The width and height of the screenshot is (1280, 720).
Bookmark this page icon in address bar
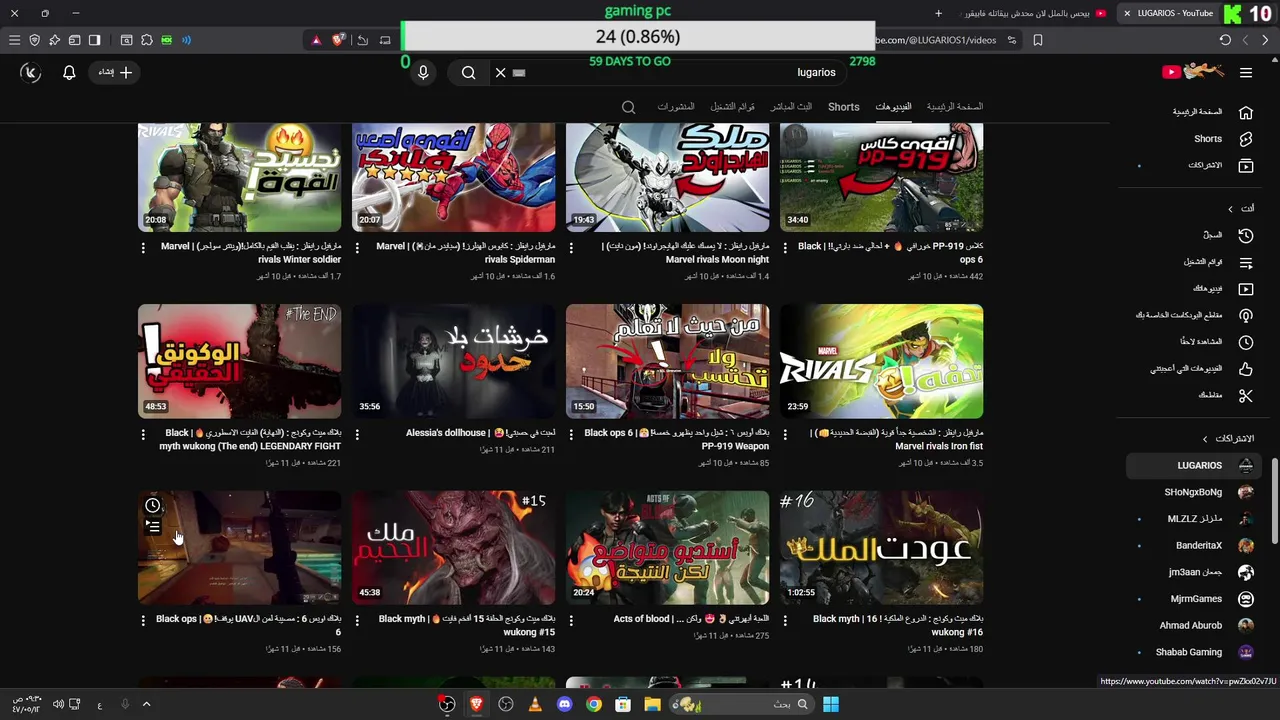[x=1038, y=40]
